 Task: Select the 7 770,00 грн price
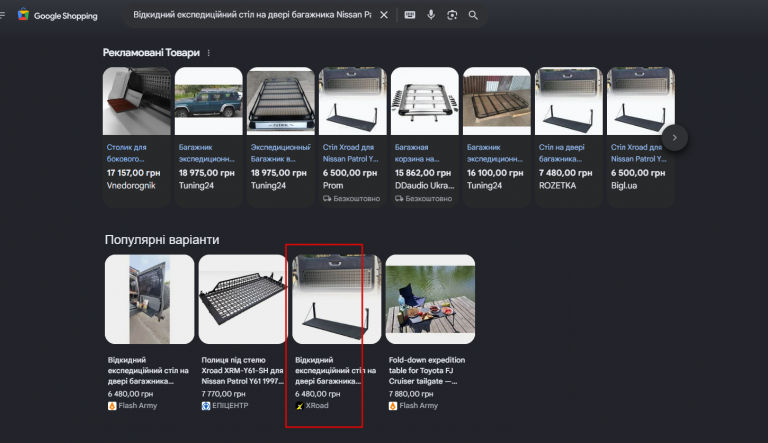pos(223,394)
